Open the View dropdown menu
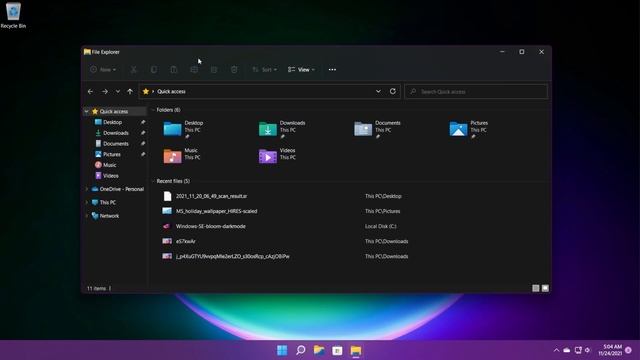Viewport: 640px width, 360px height. coord(301,70)
